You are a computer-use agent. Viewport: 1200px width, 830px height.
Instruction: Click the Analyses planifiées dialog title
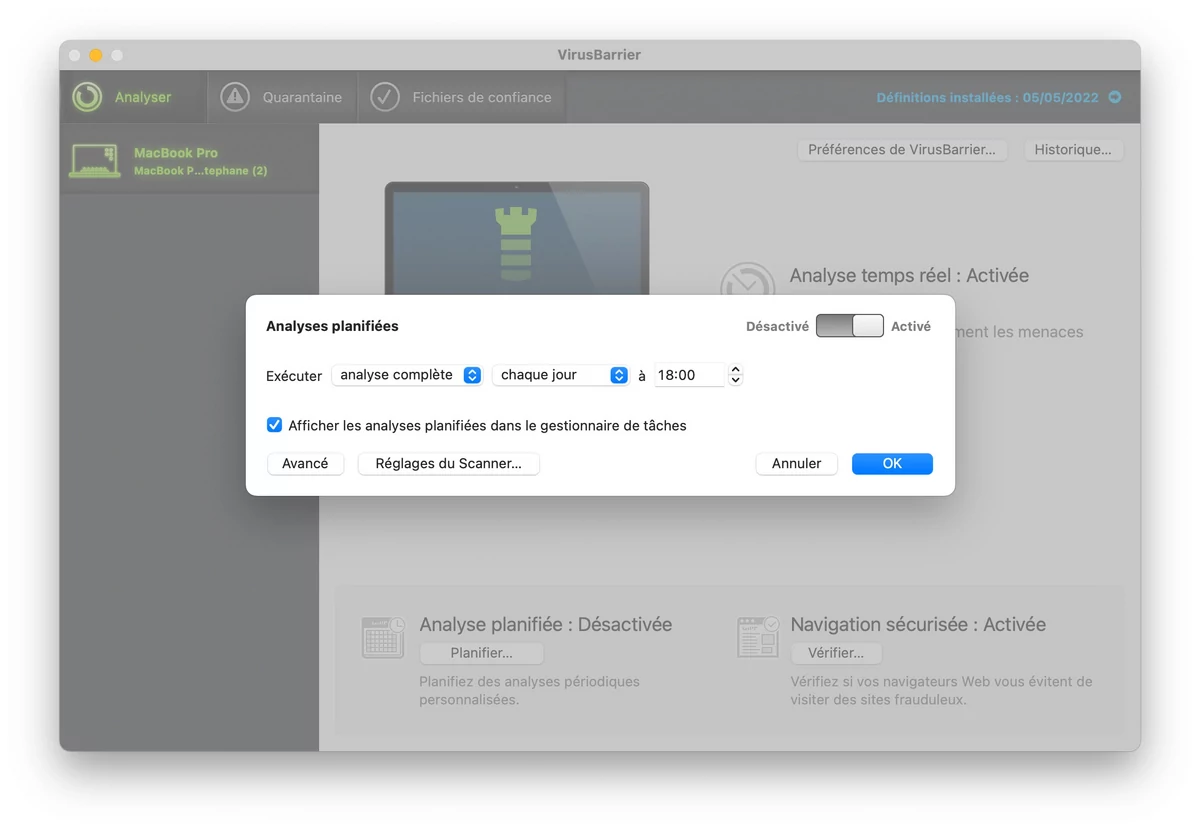[x=332, y=326]
